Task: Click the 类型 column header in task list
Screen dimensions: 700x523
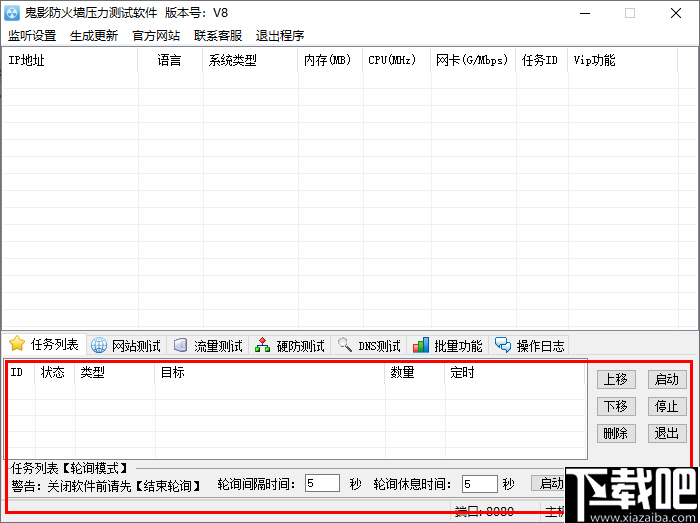Action: pos(115,373)
